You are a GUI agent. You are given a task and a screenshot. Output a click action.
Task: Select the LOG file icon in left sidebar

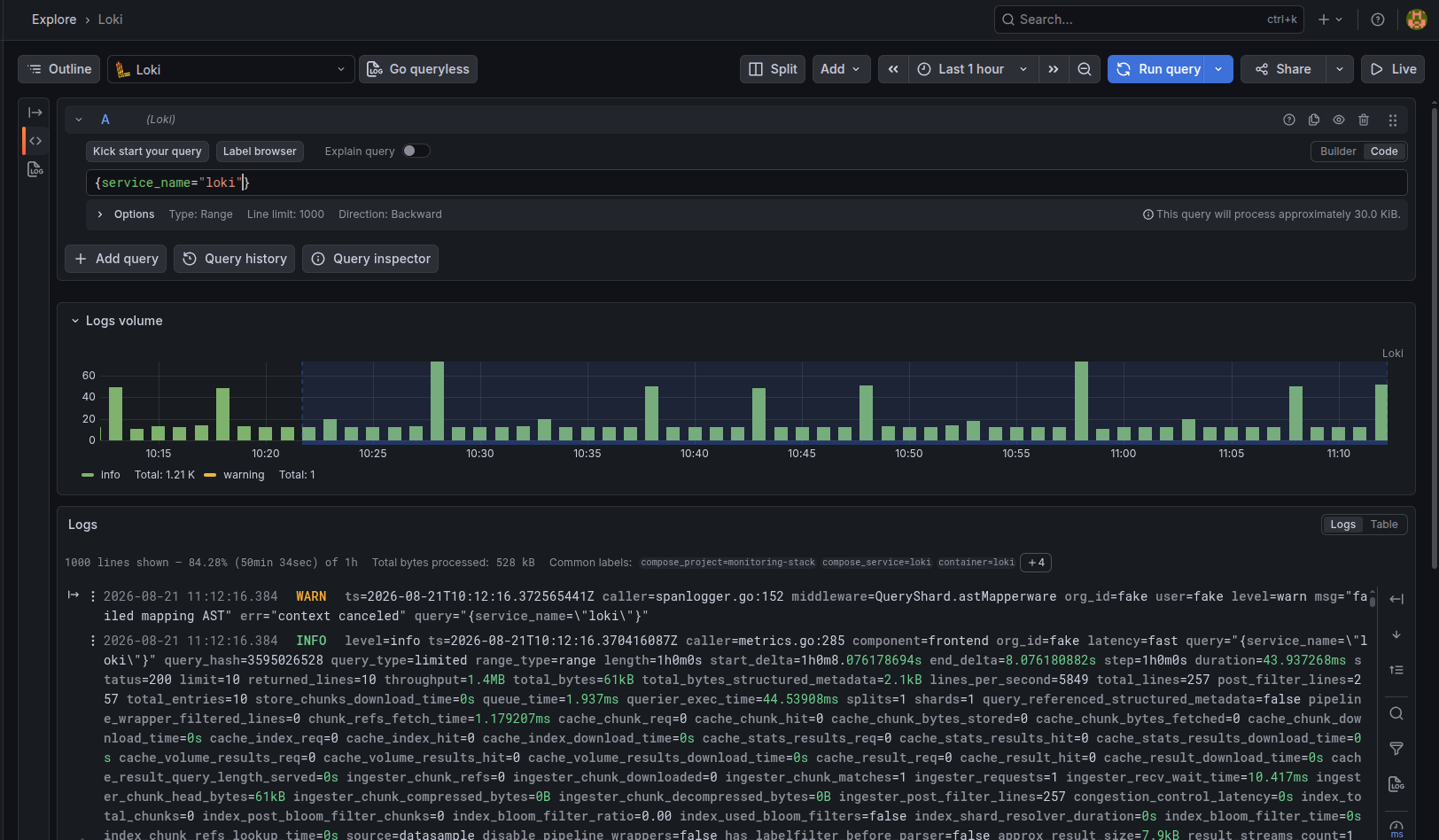coord(35,169)
